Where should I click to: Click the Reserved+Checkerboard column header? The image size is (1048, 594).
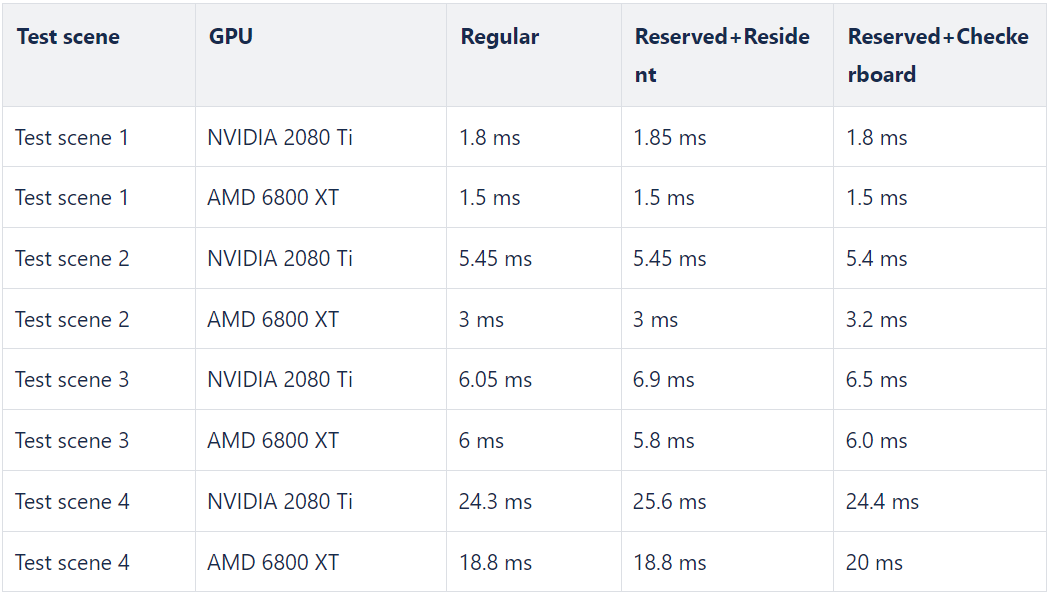point(940,55)
